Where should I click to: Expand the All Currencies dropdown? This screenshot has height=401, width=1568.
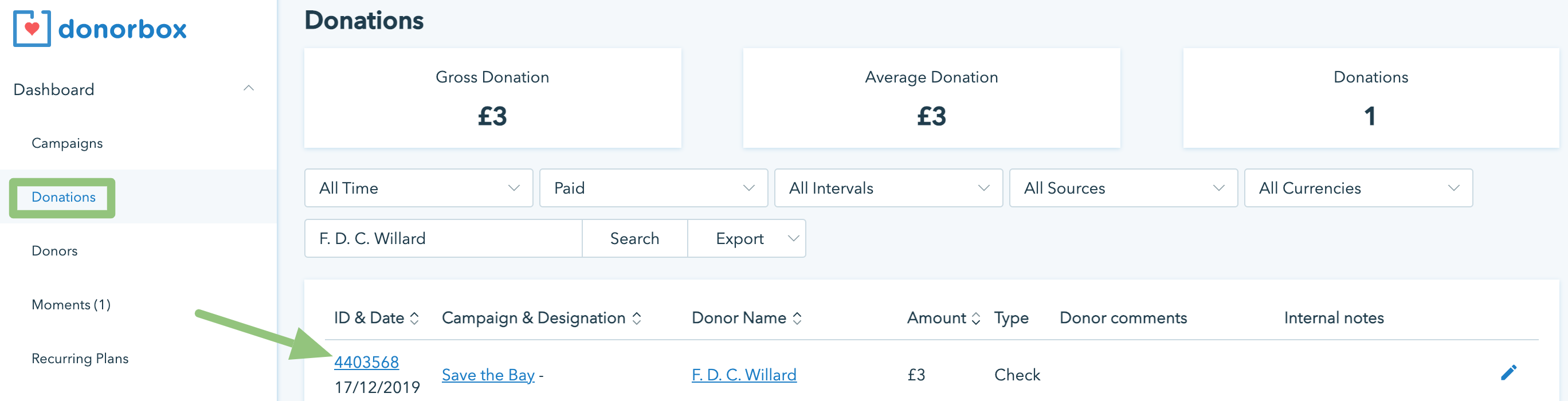(1358, 188)
